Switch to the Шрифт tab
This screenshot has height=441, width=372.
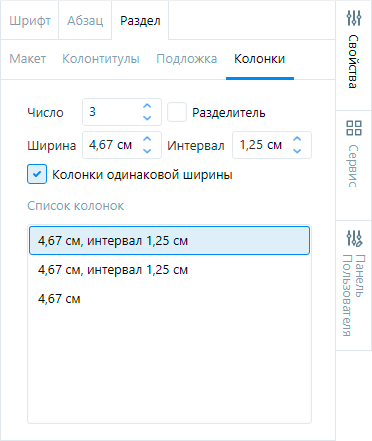click(x=30, y=21)
